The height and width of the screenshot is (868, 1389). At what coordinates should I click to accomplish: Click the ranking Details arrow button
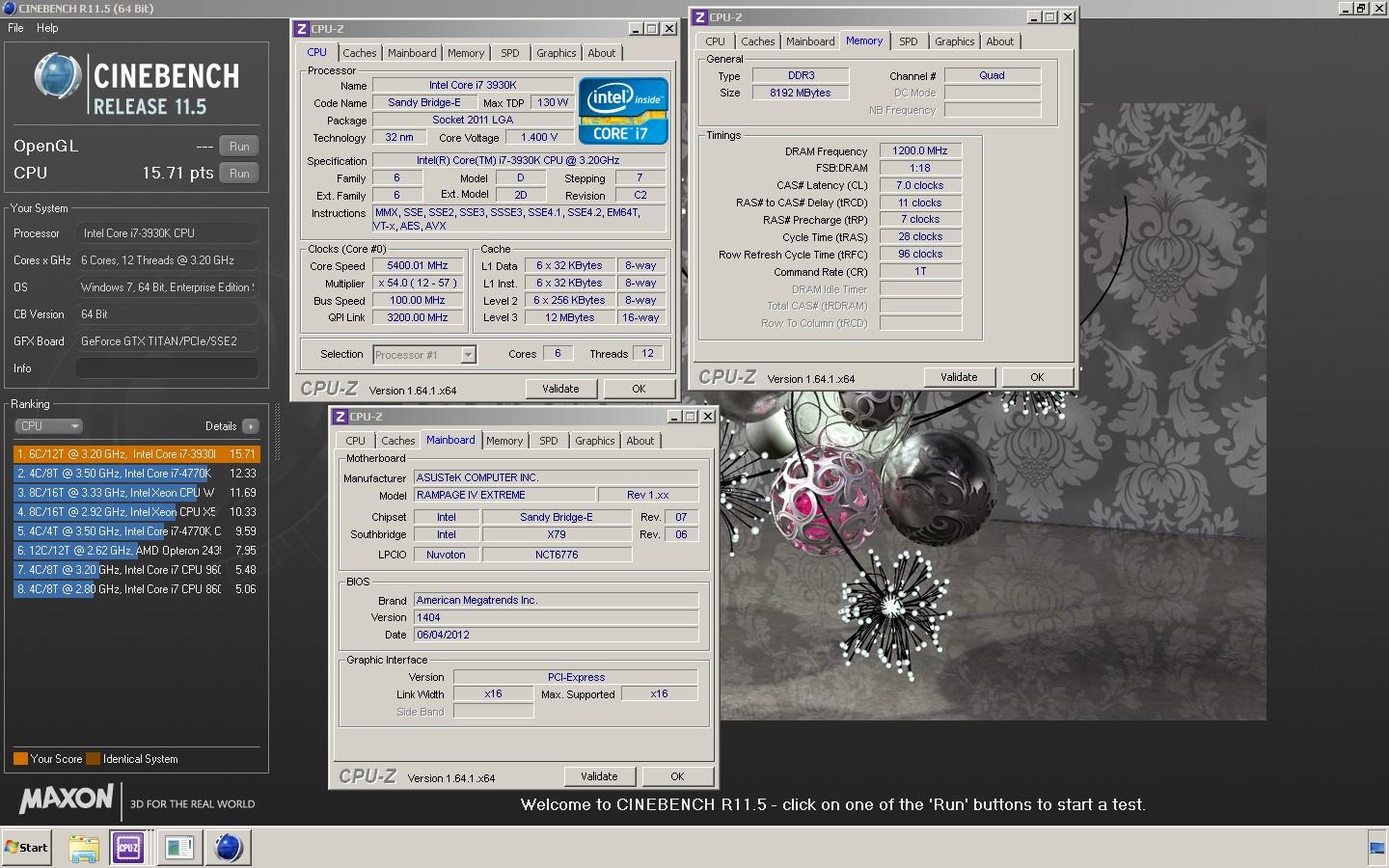(250, 426)
